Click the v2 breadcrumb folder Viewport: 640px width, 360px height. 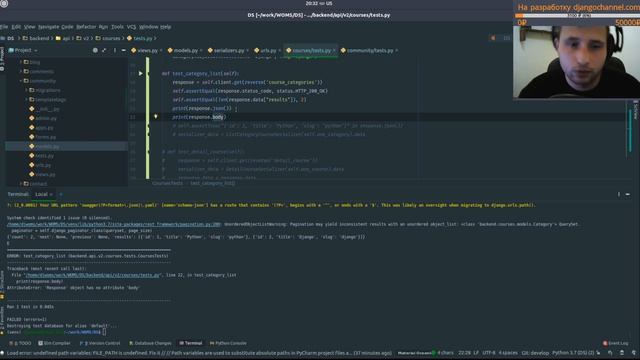pos(83,38)
